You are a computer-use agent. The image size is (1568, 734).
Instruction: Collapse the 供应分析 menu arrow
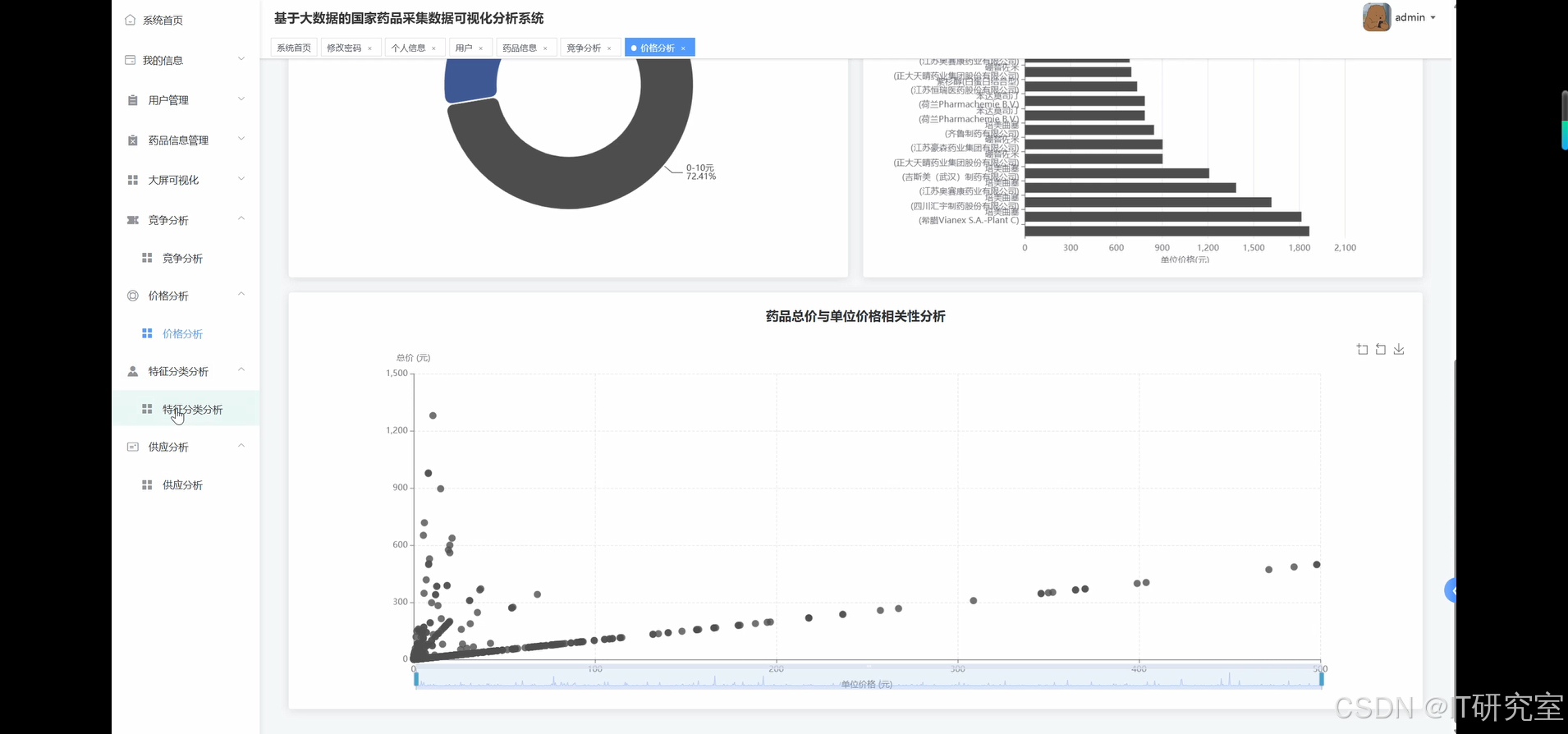[x=241, y=446]
